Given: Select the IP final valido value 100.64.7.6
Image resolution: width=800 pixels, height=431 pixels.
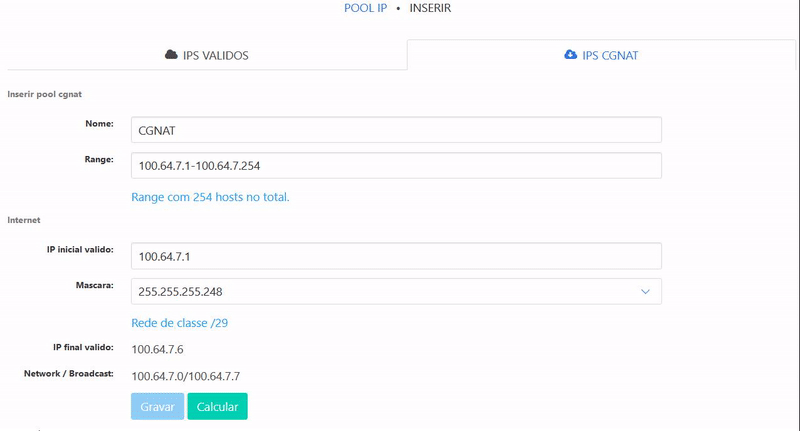Looking at the screenshot, I should coord(158,349).
